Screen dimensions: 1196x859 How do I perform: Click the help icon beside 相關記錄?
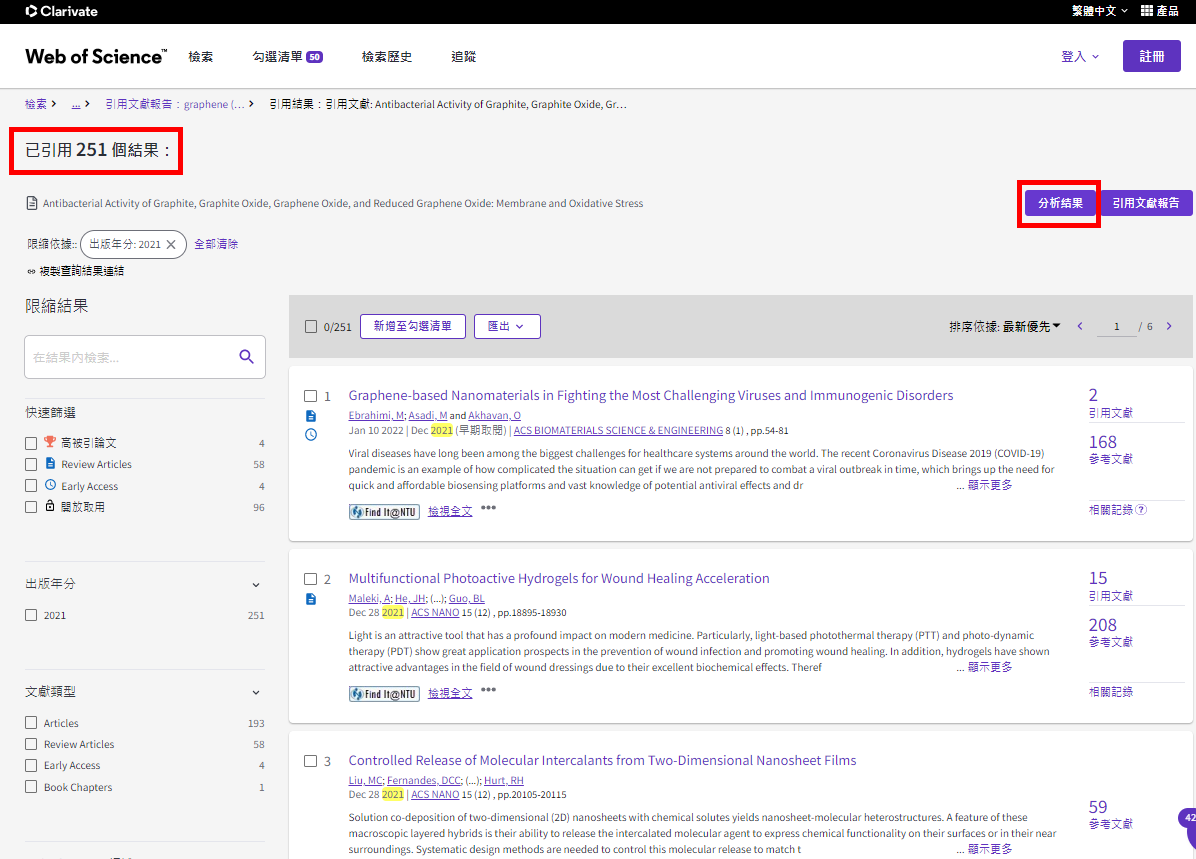pyautogui.click(x=1141, y=510)
